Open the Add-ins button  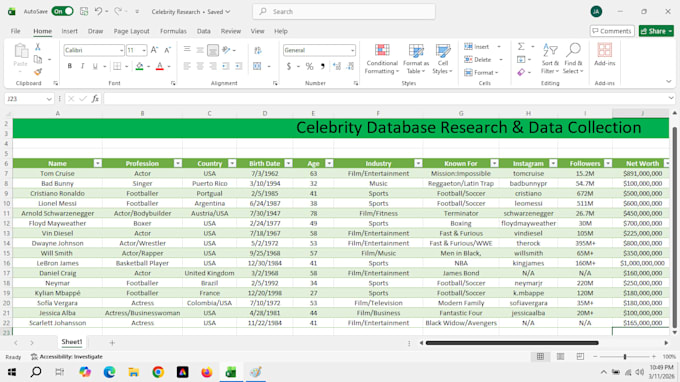point(605,55)
